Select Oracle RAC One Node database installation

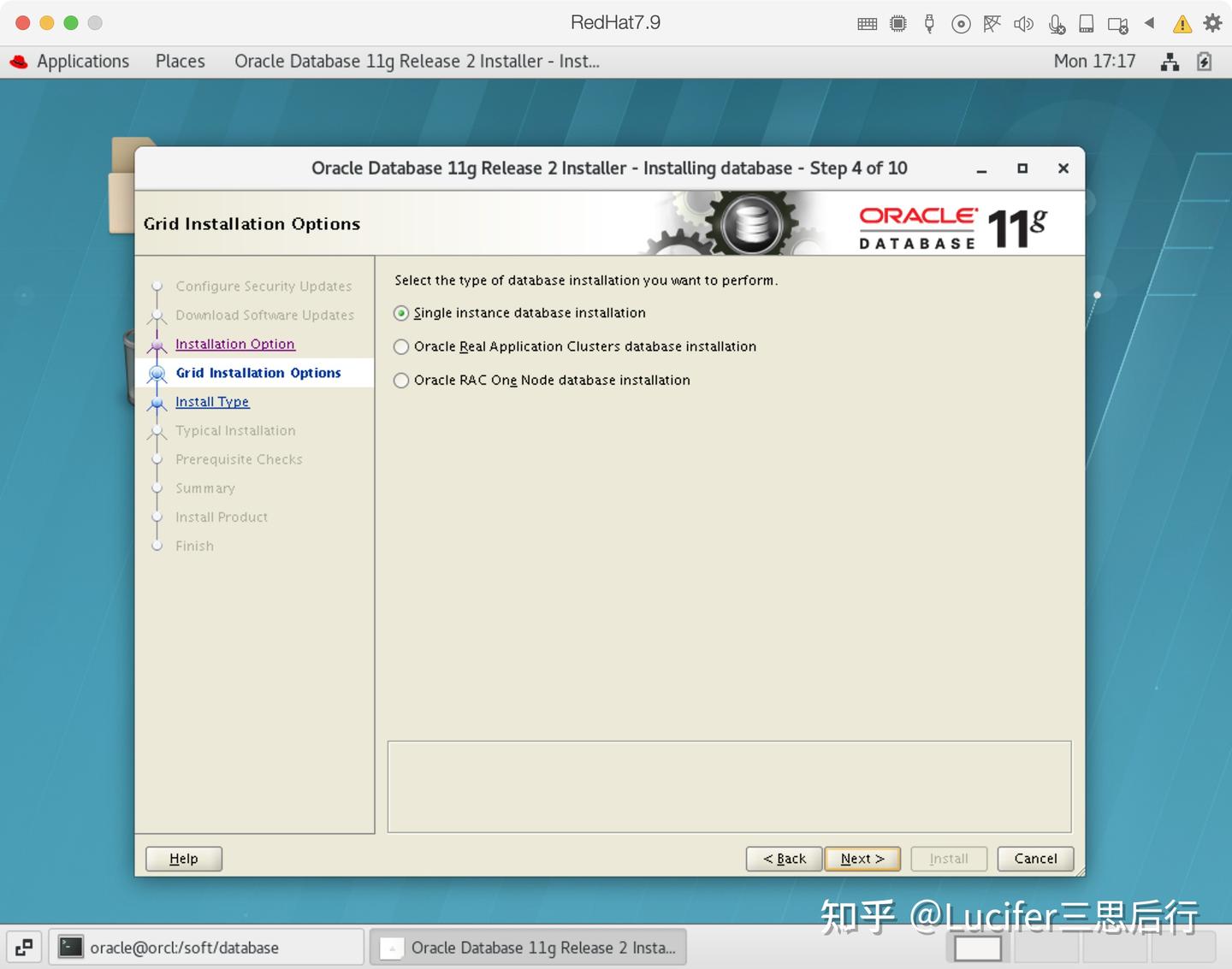[401, 380]
